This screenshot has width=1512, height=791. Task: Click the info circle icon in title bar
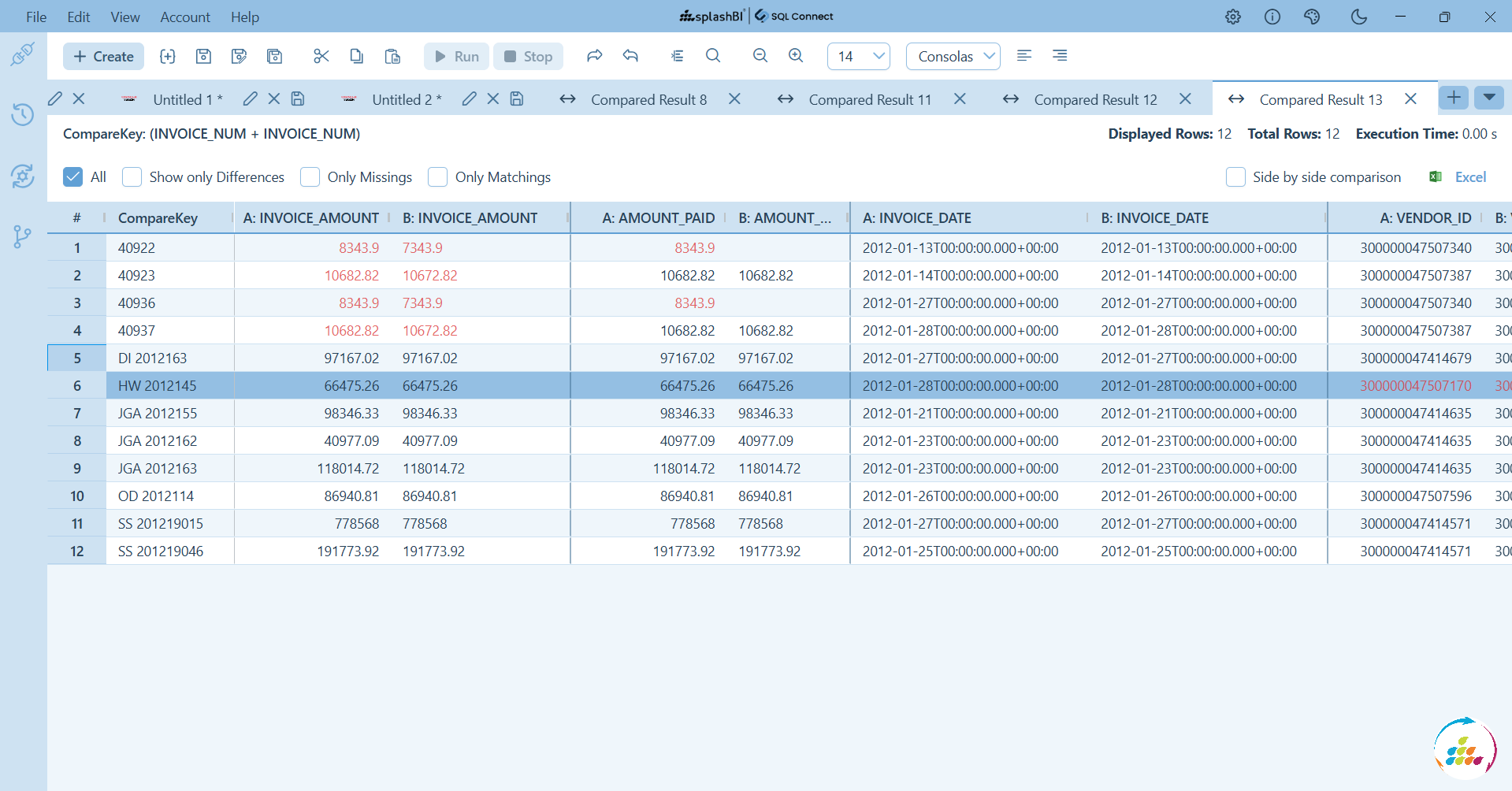click(x=1272, y=17)
